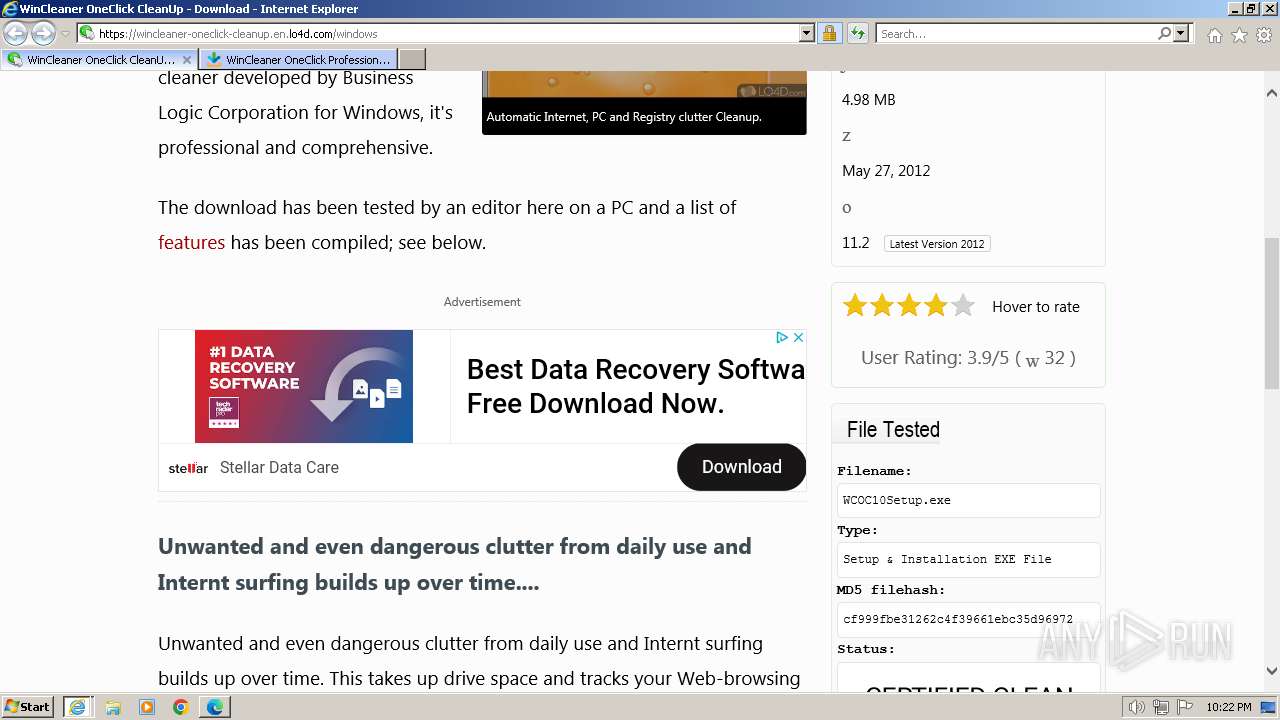
Task: Click the volume speaker tray icon
Action: pyautogui.click(x=1136, y=707)
